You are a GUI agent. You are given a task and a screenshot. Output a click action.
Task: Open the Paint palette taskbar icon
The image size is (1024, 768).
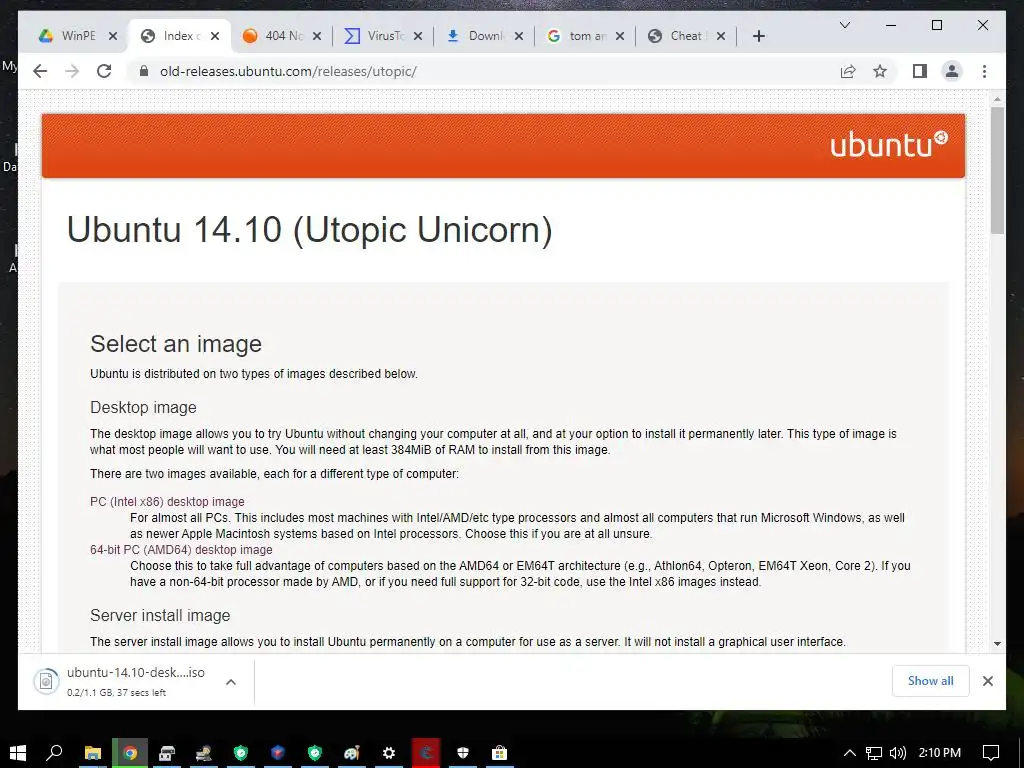coord(352,753)
